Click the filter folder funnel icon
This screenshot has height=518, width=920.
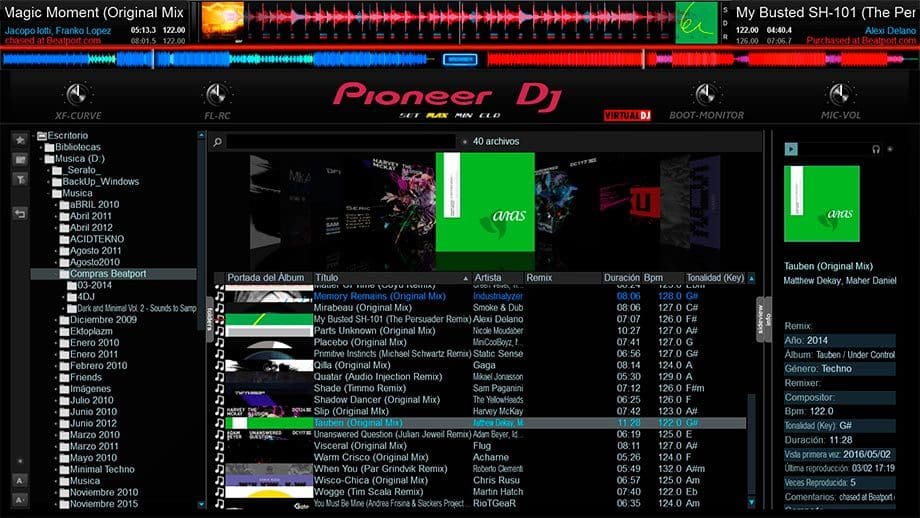pos(20,180)
